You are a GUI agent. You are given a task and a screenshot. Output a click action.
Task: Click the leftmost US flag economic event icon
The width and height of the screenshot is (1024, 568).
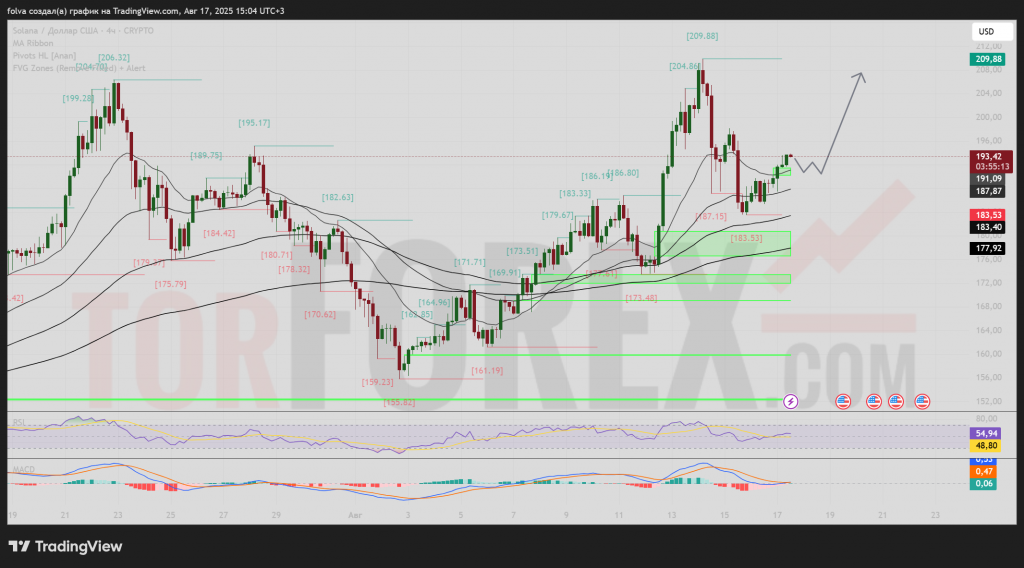(843, 402)
